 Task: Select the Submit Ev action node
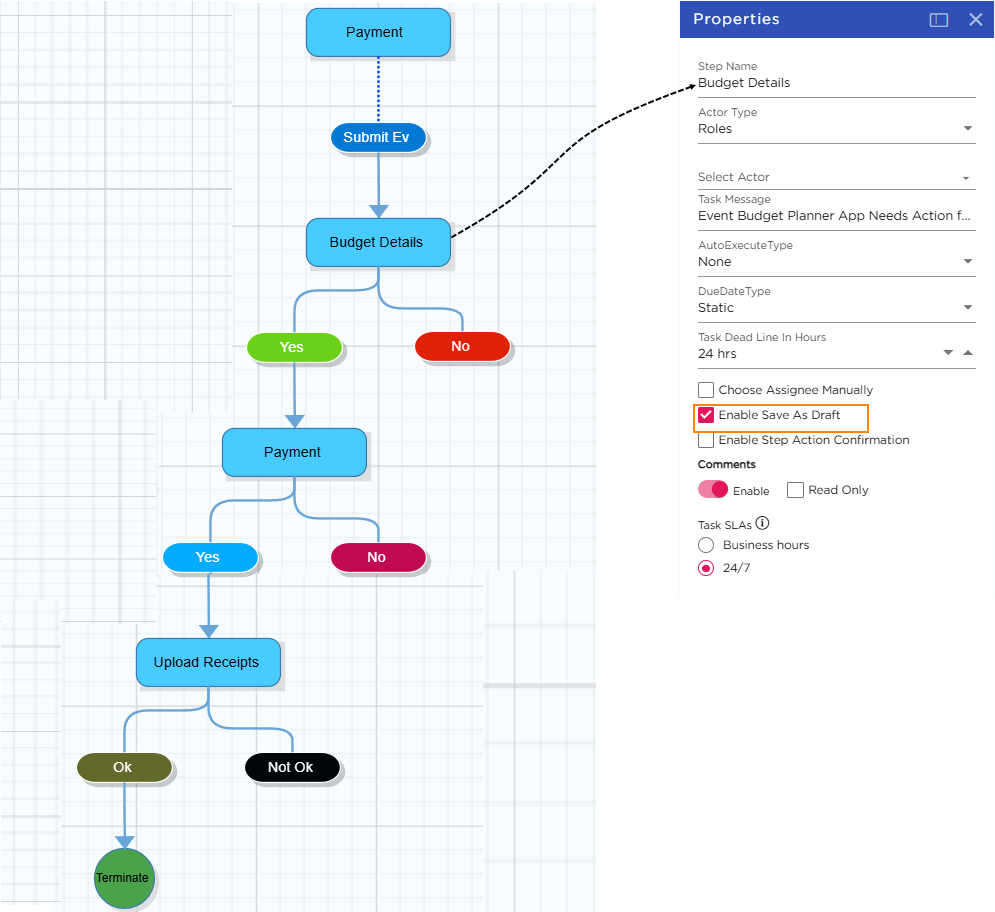coord(378,137)
